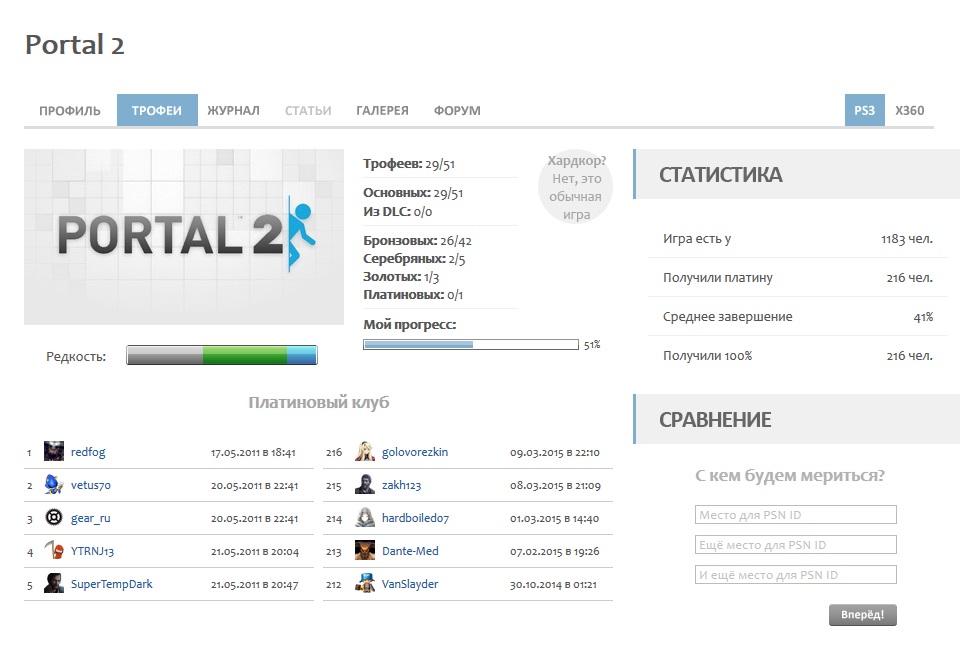The height and width of the screenshot is (667, 961).
Task: Focus the 'Место для PSN ID' field
Action: tap(795, 515)
